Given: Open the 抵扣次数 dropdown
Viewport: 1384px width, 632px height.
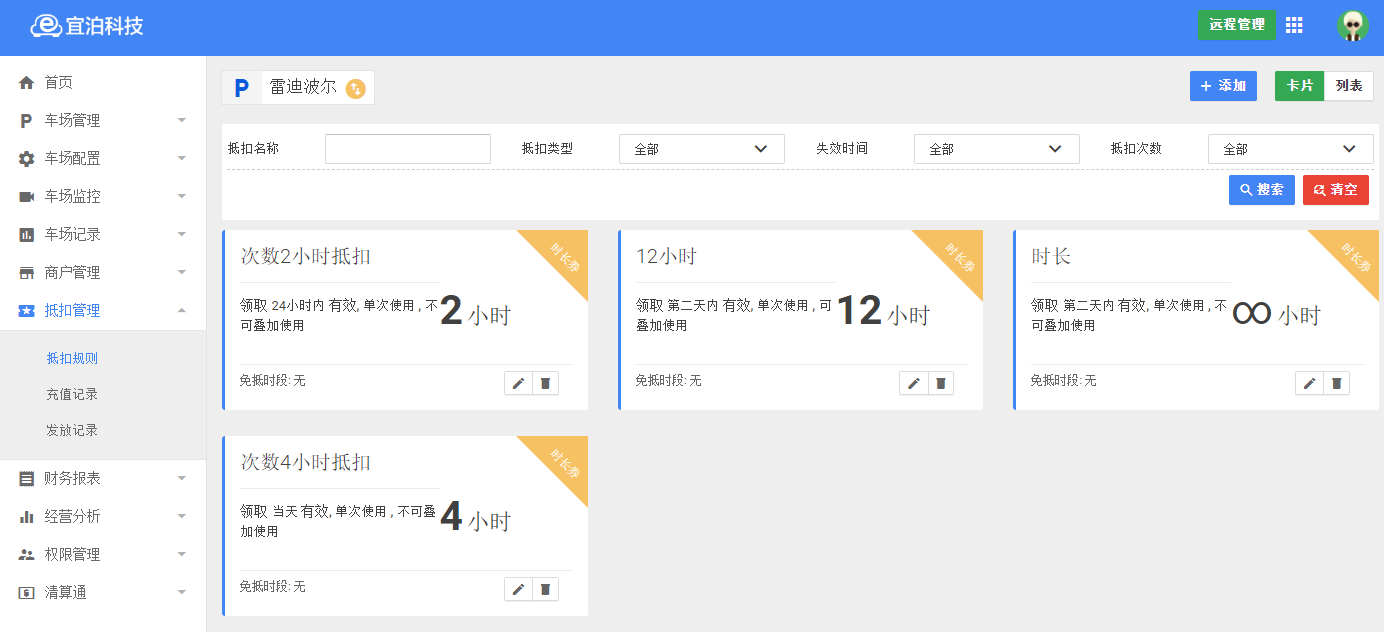Looking at the screenshot, I should pos(1291,149).
